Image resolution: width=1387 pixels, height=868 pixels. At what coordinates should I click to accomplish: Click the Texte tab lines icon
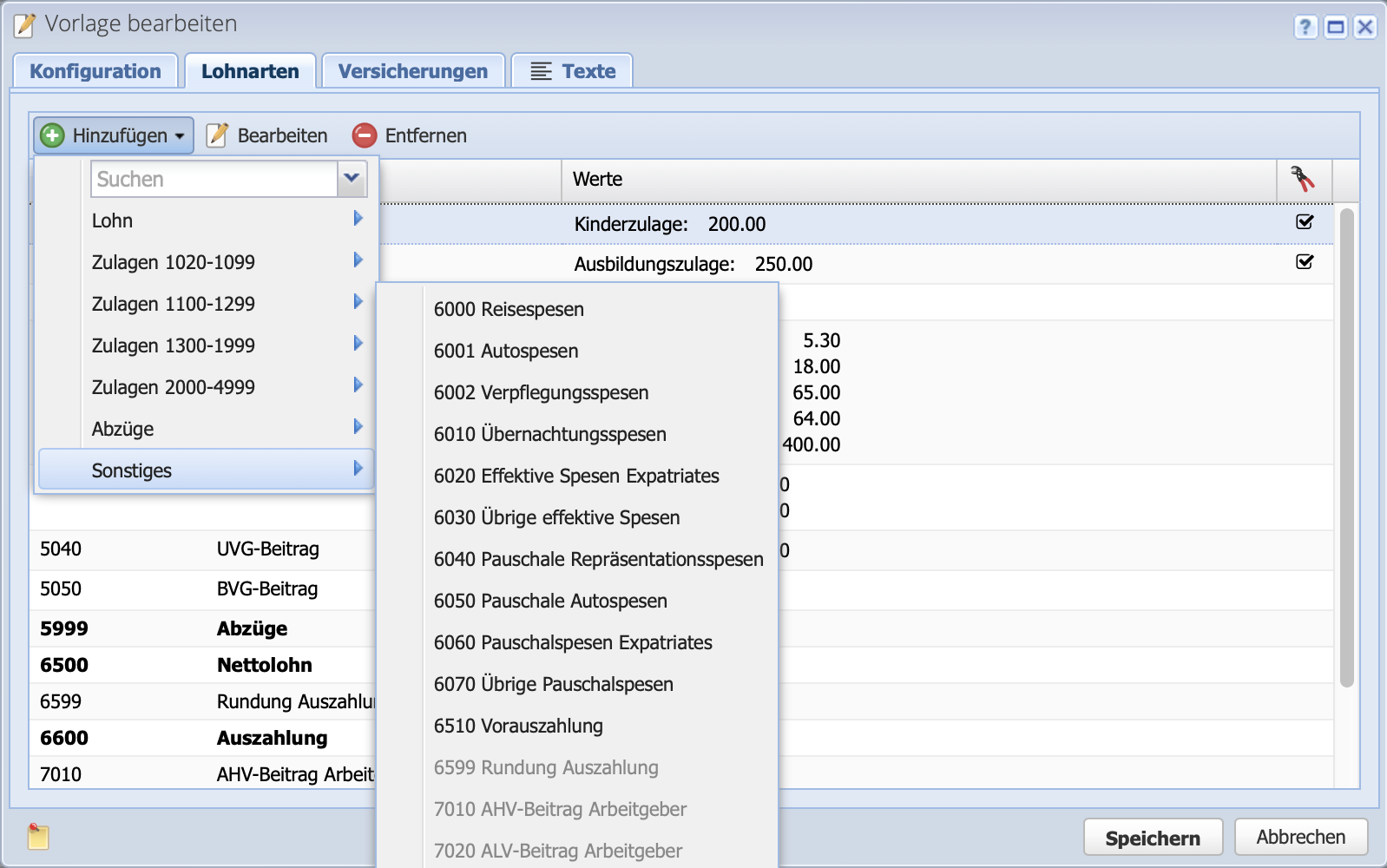click(541, 71)
